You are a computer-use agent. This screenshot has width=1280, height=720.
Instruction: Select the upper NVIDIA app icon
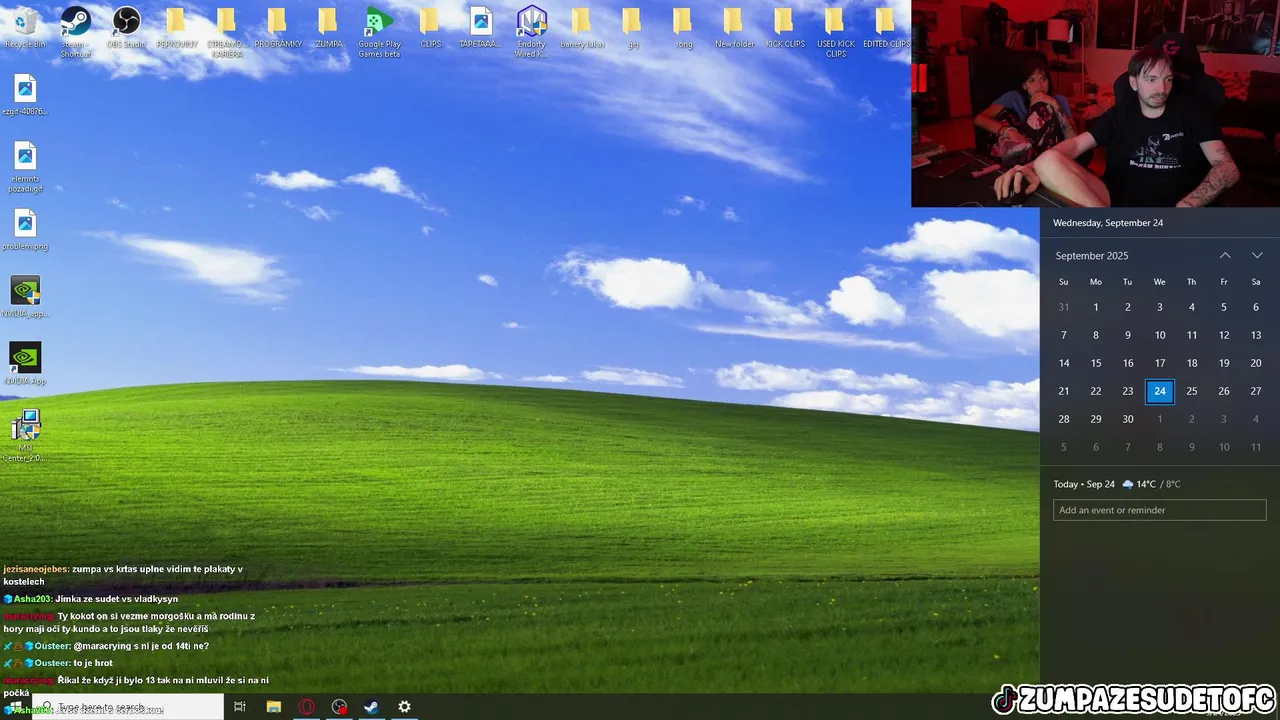(25, 297)
